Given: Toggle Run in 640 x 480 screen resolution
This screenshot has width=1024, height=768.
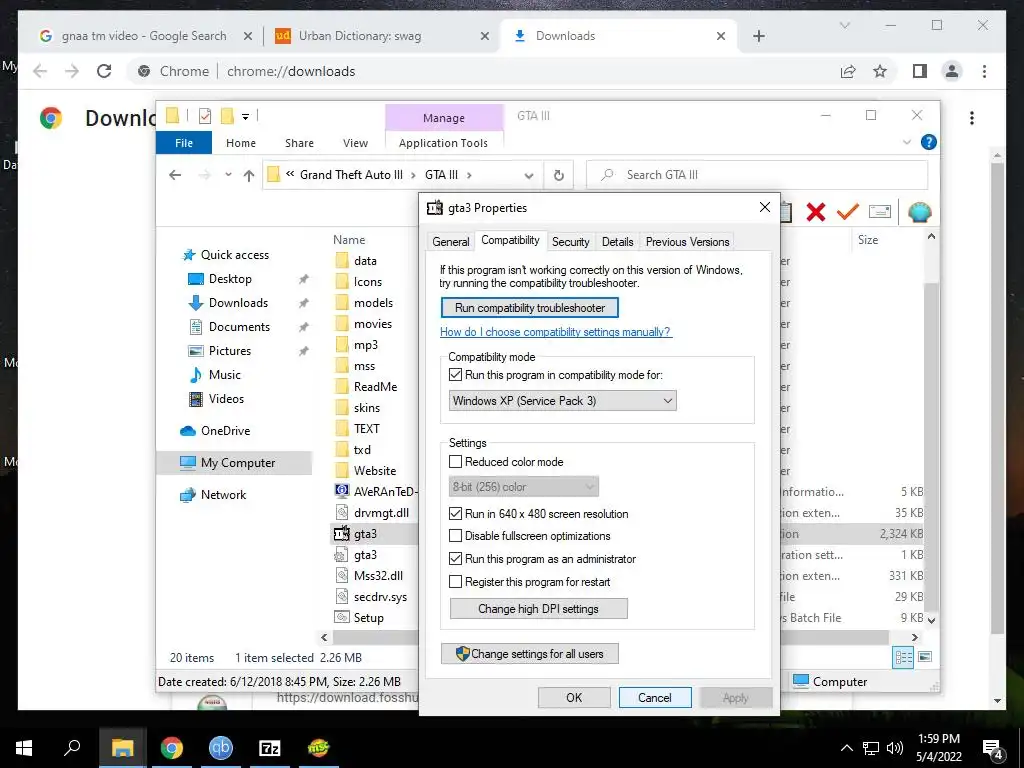Looking at the screenshot, I should [x=456, y=514].
